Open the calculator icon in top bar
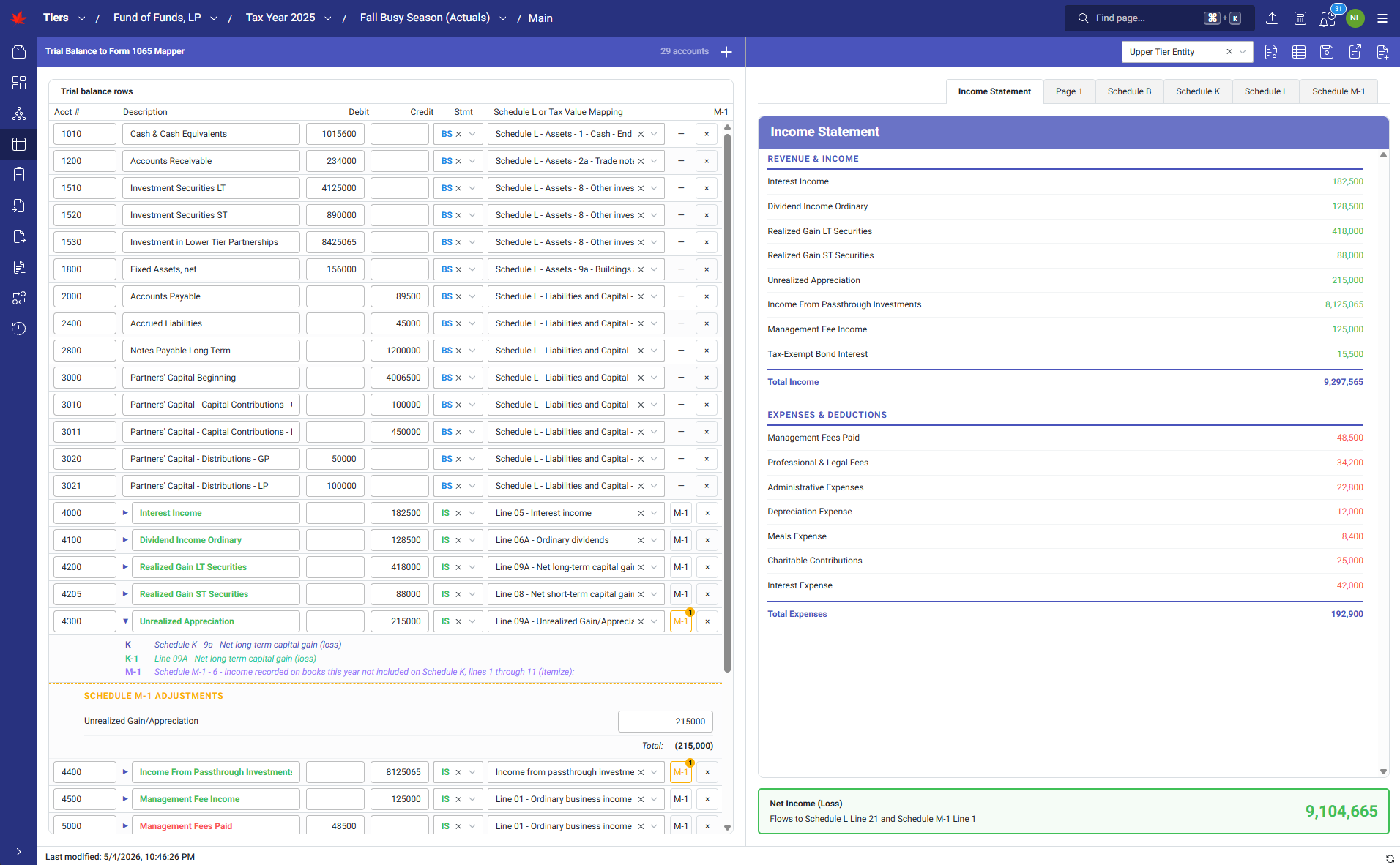 [x=1300, y=18]
